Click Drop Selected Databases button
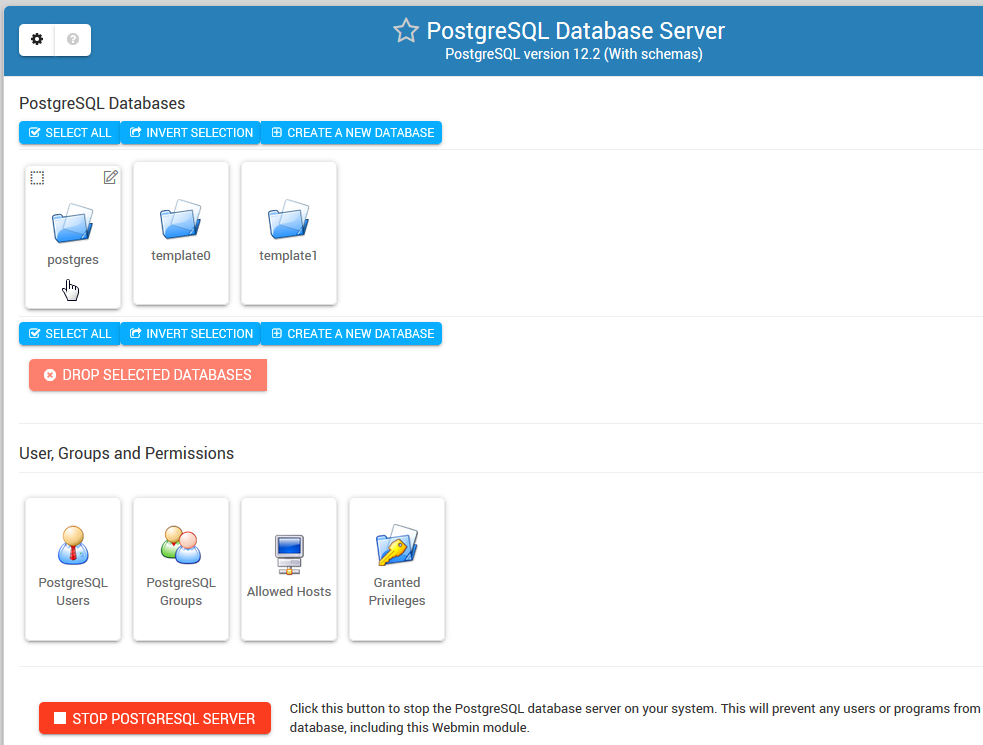 [x=148, y=375]
